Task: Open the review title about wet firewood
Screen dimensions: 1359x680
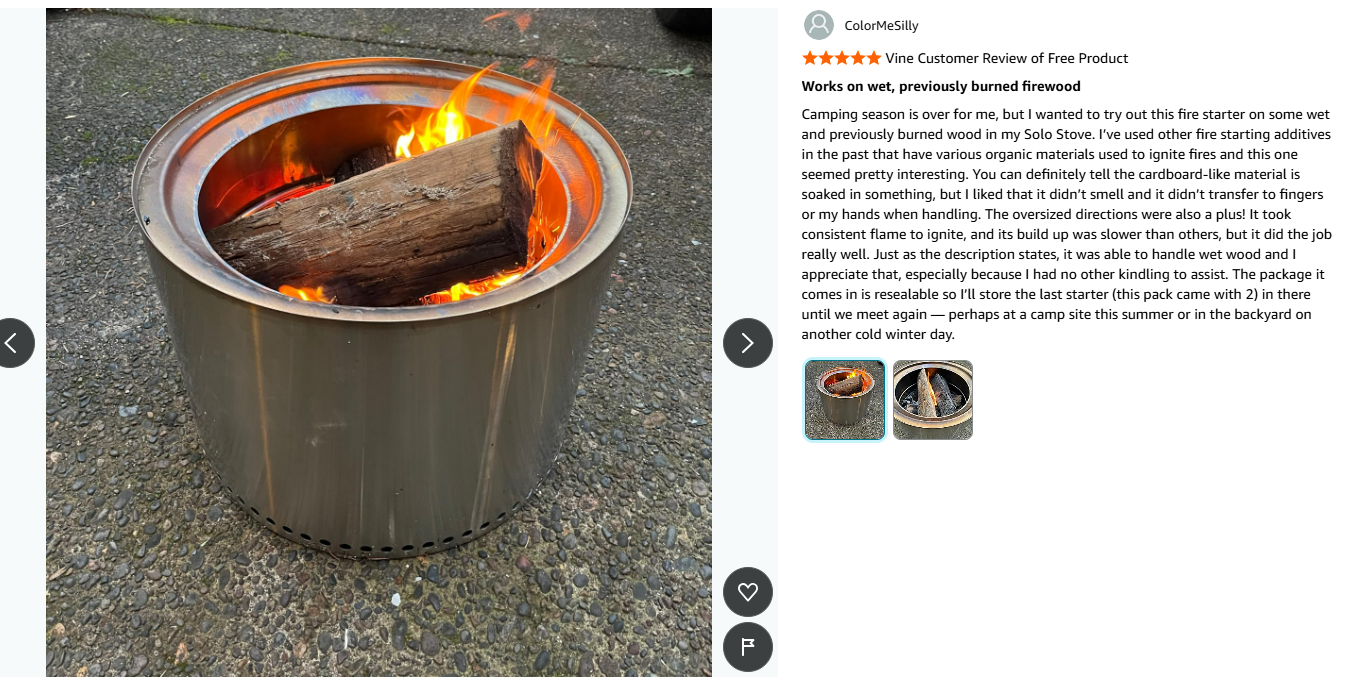Action: coord(941,87)
